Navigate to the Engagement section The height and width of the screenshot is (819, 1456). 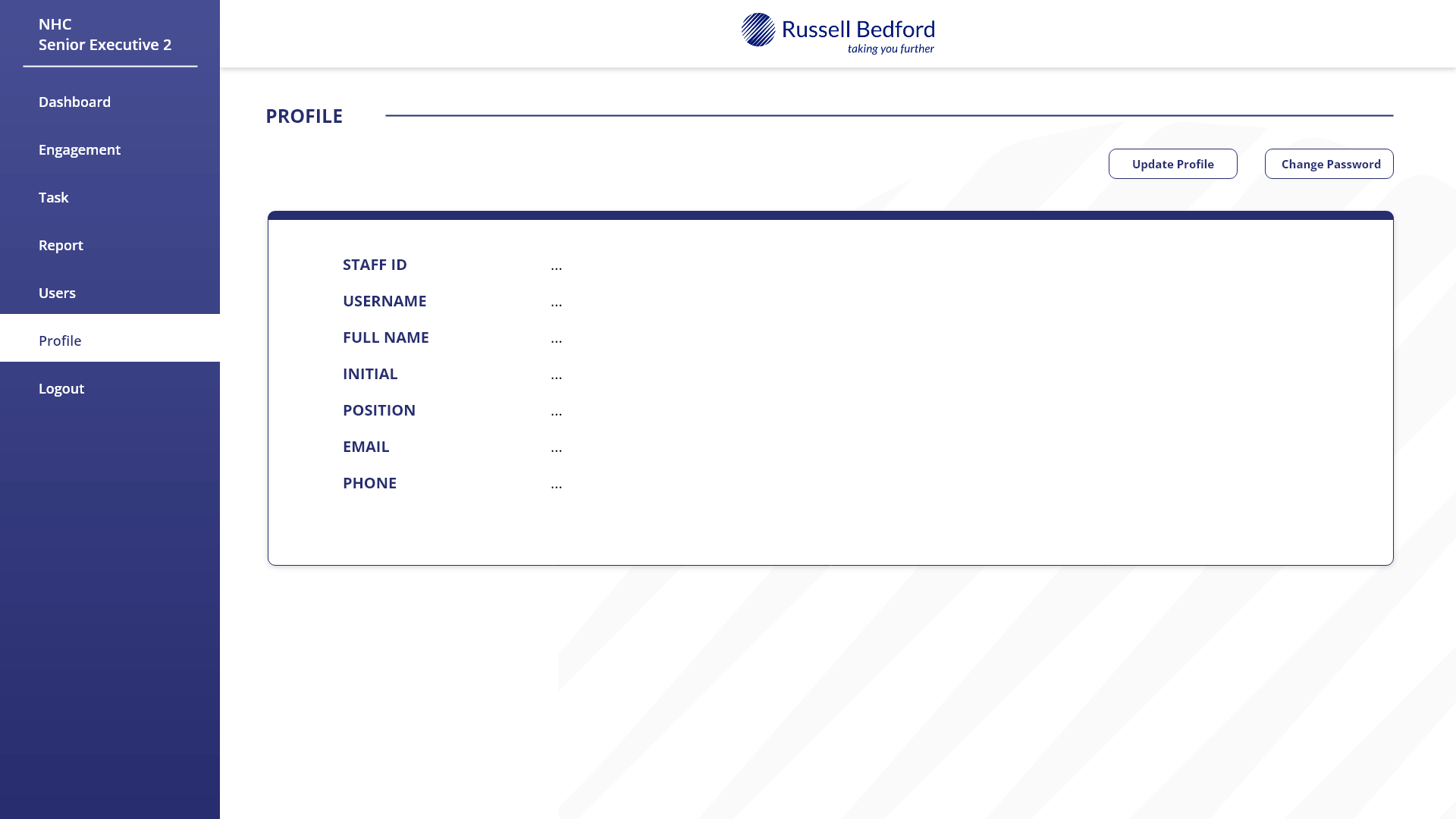[x=80, y=149]
